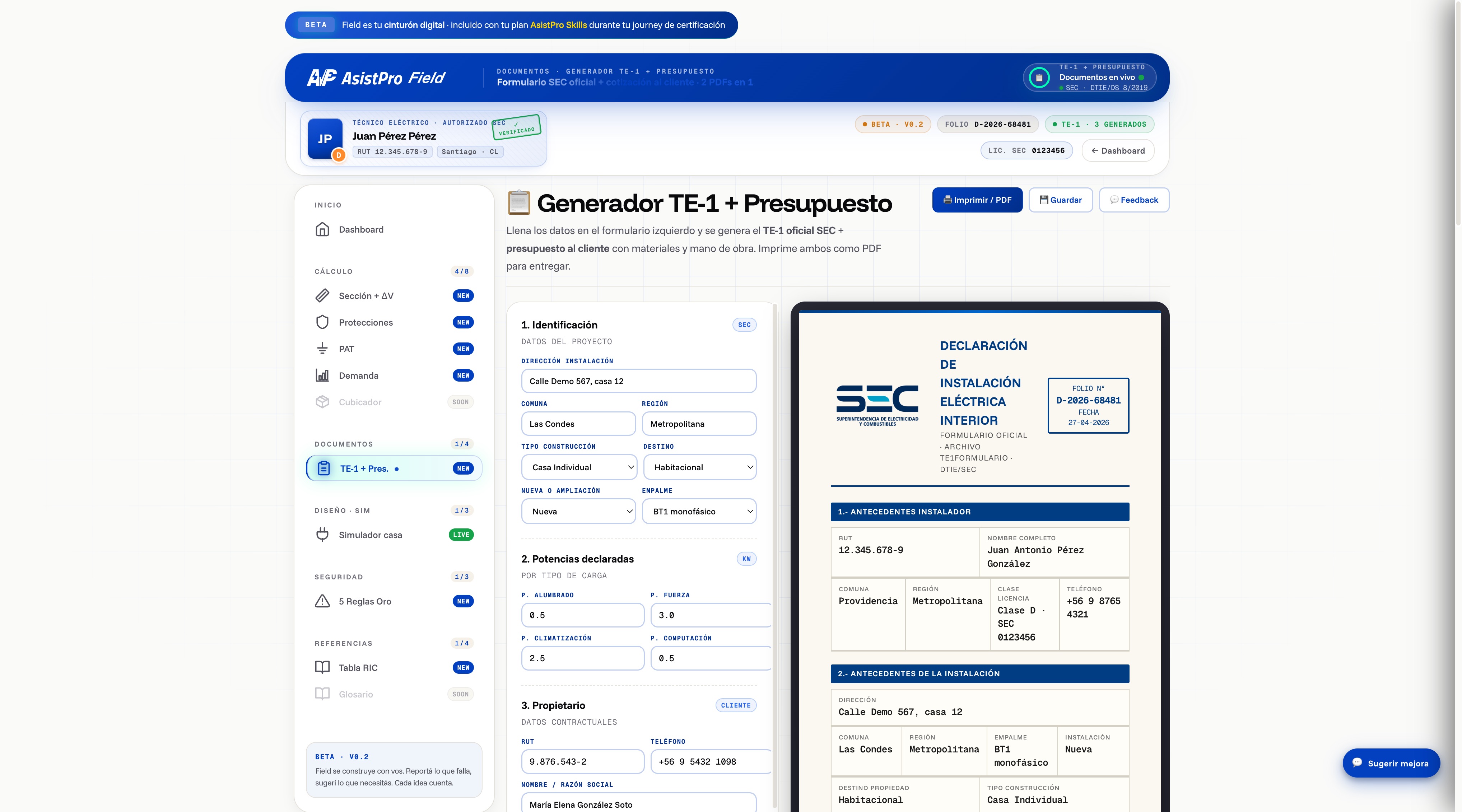
Task: Open Demanda in the sidebar
Action: [x=394, y=375]
